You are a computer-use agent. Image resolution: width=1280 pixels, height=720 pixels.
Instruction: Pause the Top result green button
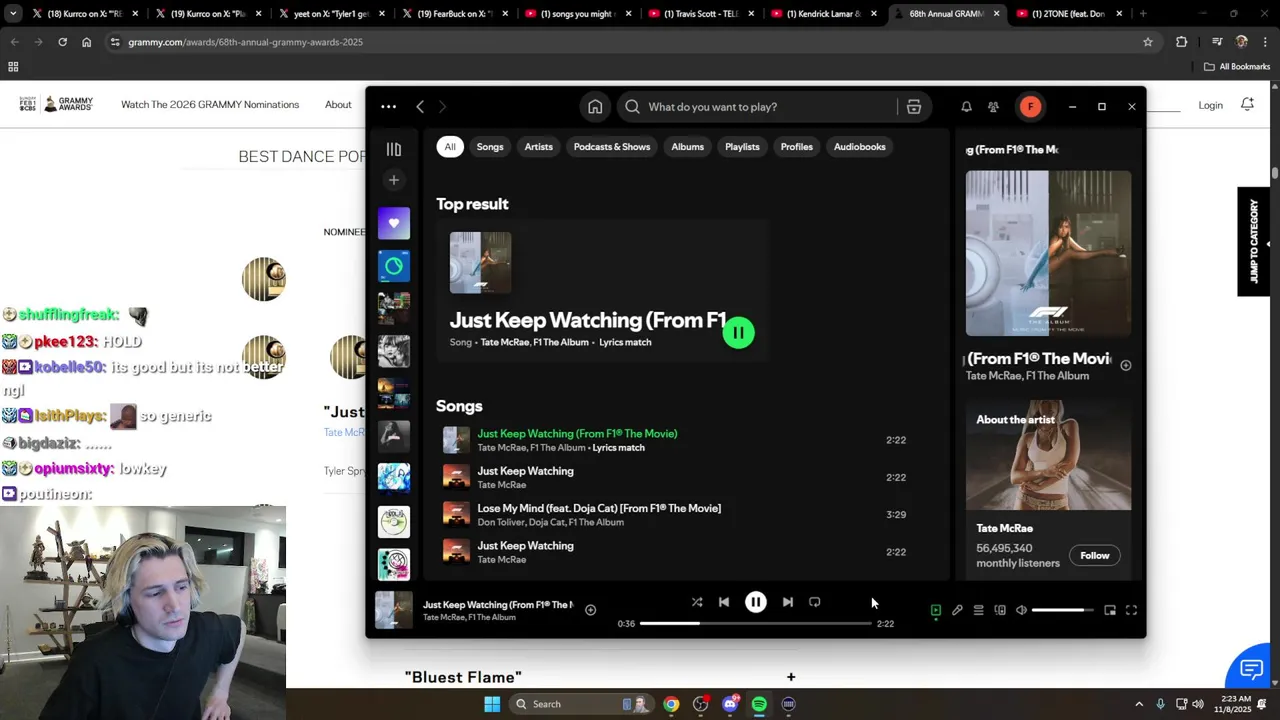tap(739, 333)
